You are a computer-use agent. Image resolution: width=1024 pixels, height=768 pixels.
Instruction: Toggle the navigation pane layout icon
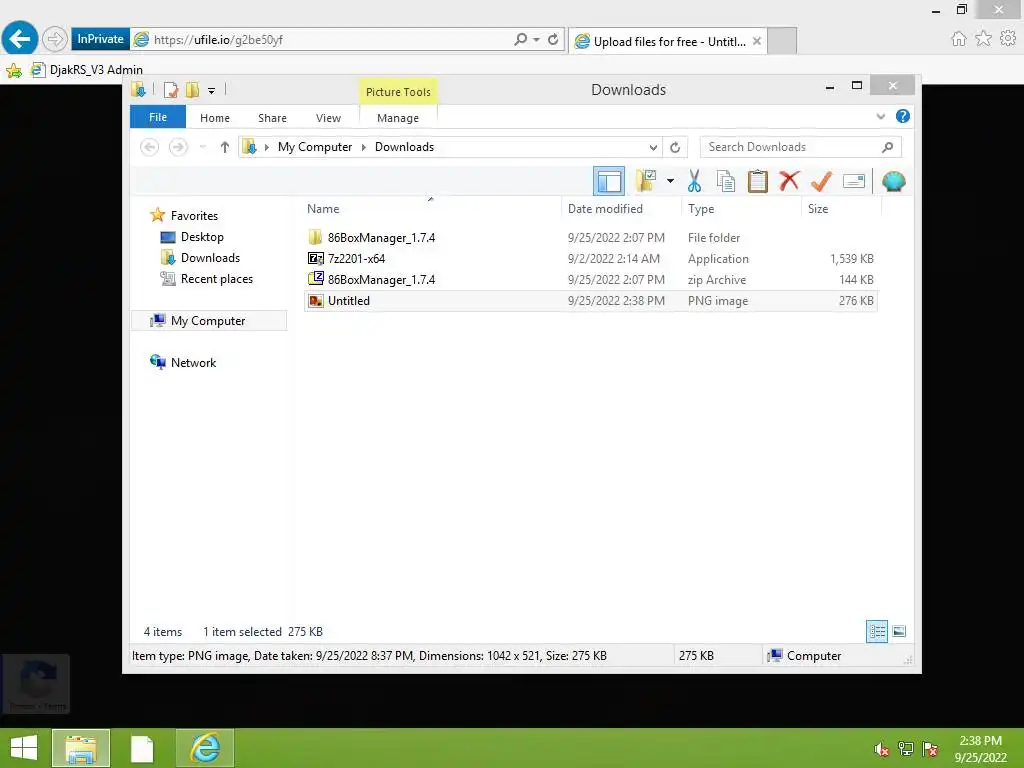click(609, 182)
